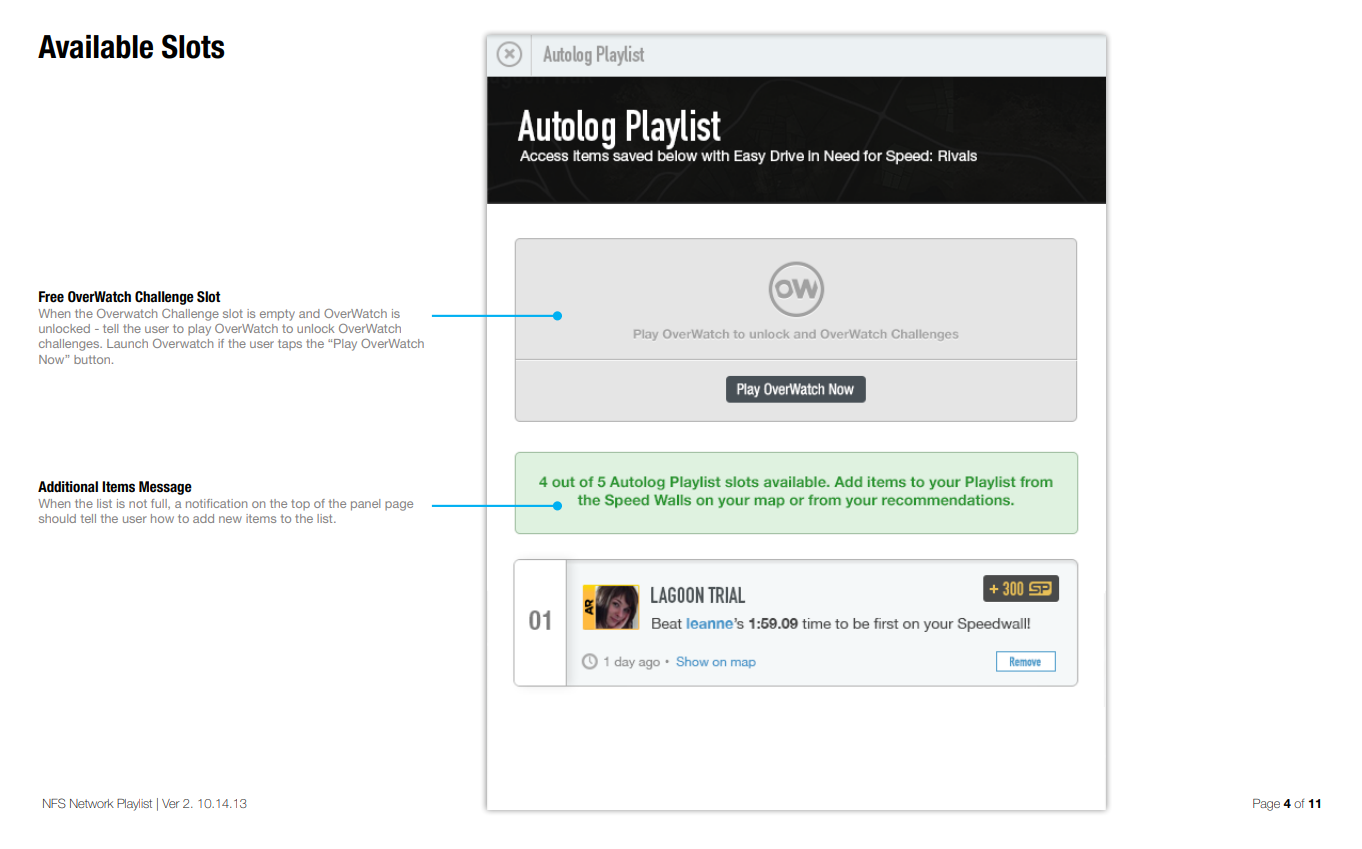Screen dimensions: 1362x849
Task: Click the 1:59.09 time value
Action: point(773,624)
